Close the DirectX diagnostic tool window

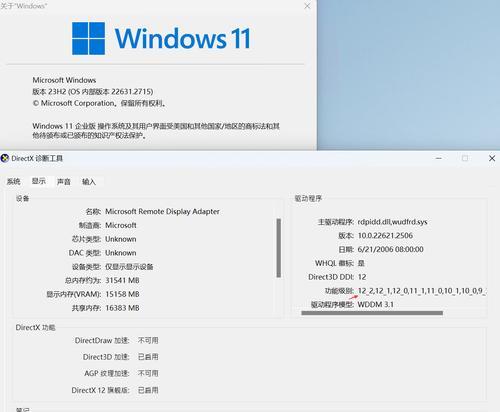492,158
